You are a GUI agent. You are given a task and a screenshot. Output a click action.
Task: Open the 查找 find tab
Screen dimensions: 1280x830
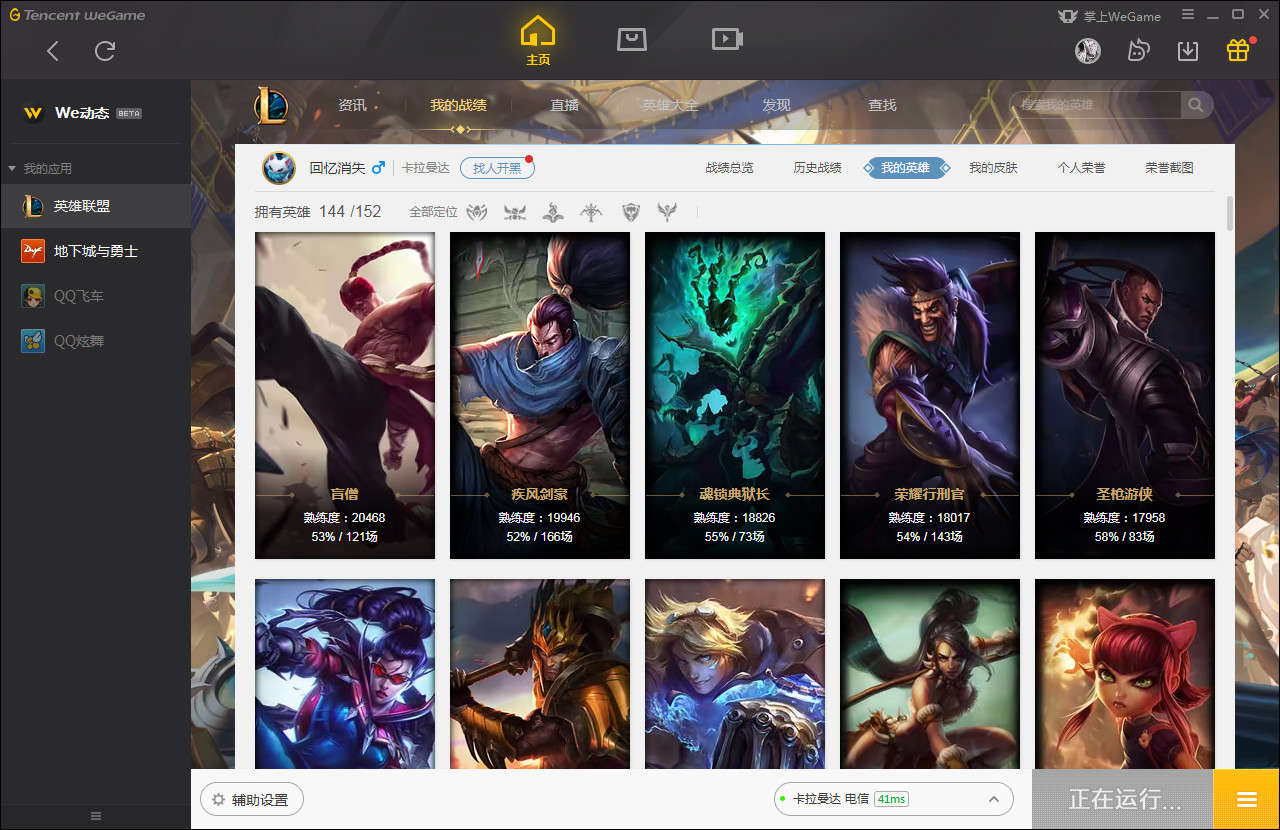(x=882, y=105)
